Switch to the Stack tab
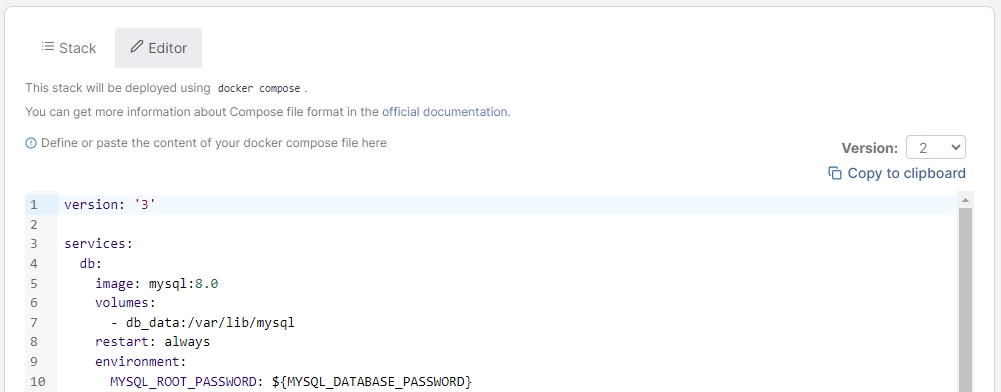 click(x=69, y=48)
